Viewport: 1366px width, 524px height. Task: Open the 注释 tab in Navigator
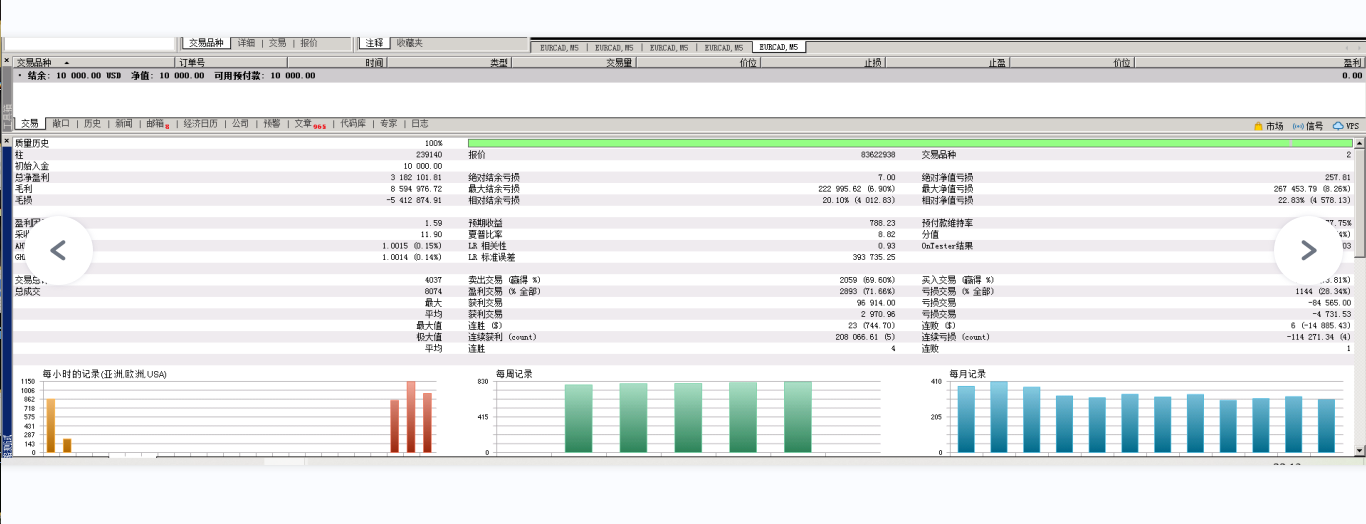374,43
